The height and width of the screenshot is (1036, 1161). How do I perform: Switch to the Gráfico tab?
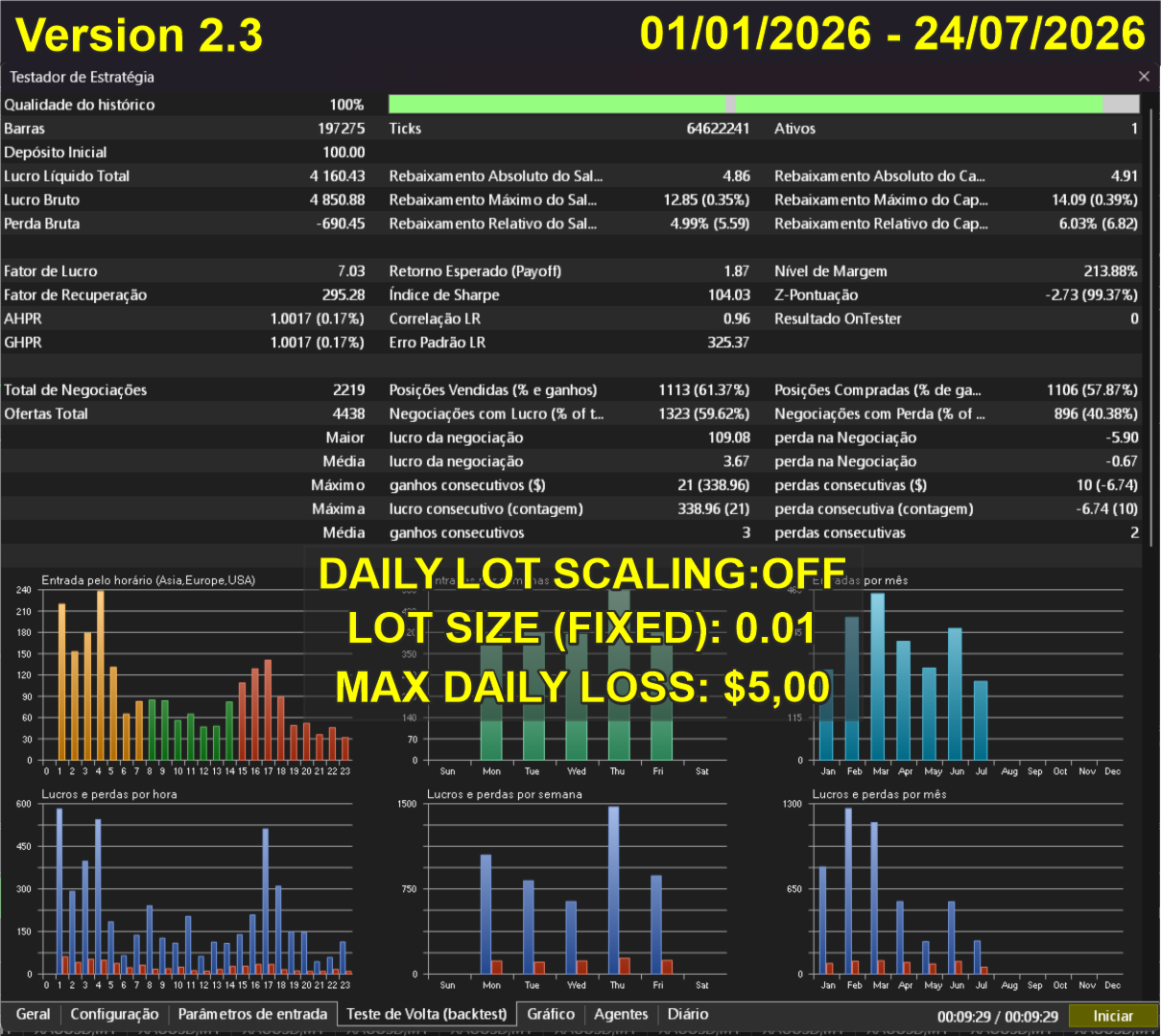coord(551,1014)
